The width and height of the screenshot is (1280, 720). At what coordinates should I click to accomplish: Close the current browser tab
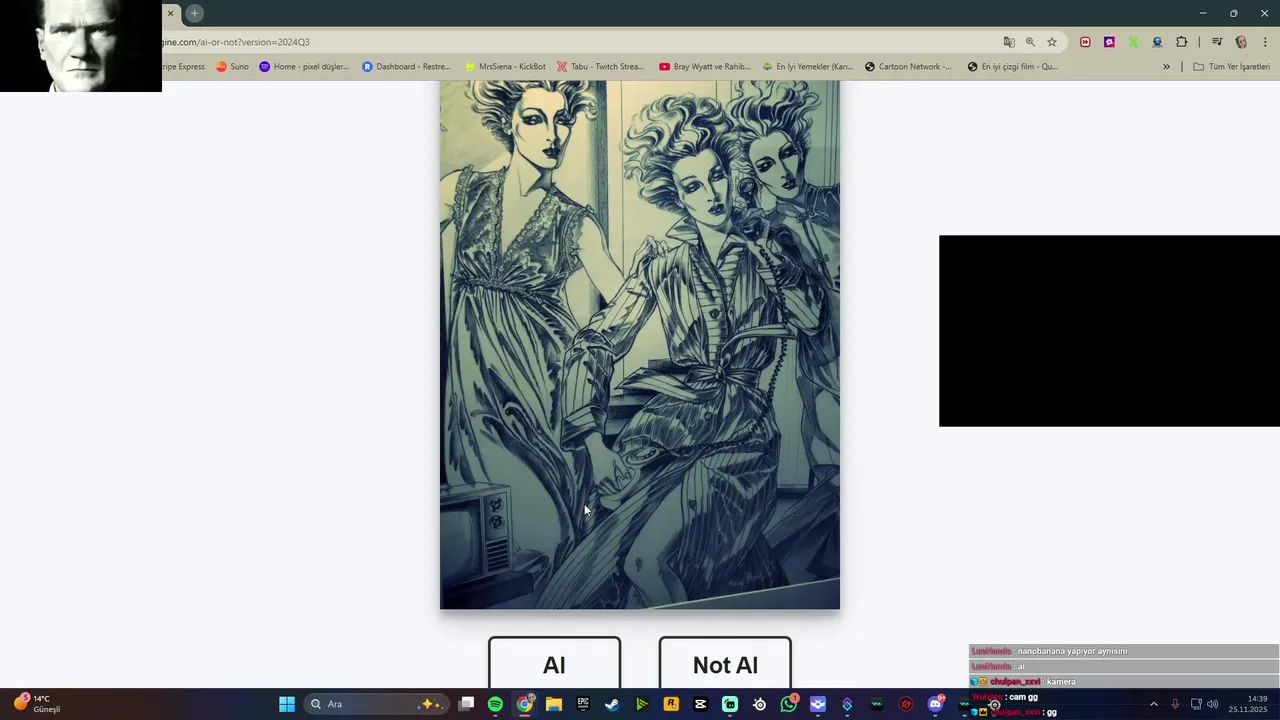tap(170, 13)
